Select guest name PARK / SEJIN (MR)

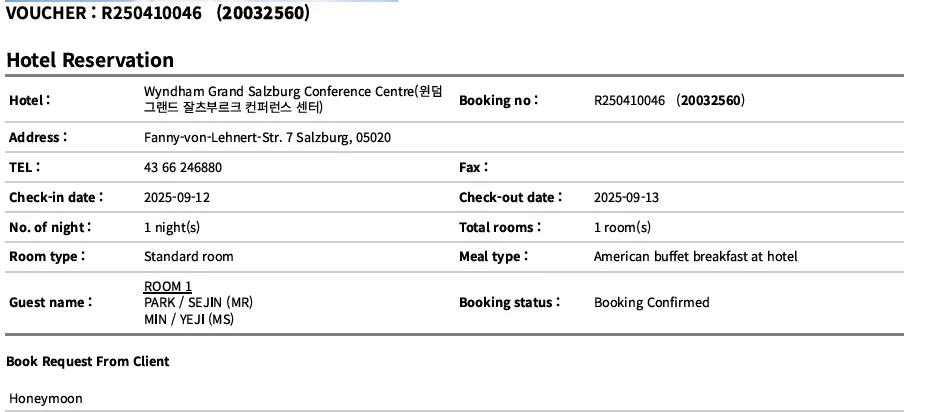198,302
